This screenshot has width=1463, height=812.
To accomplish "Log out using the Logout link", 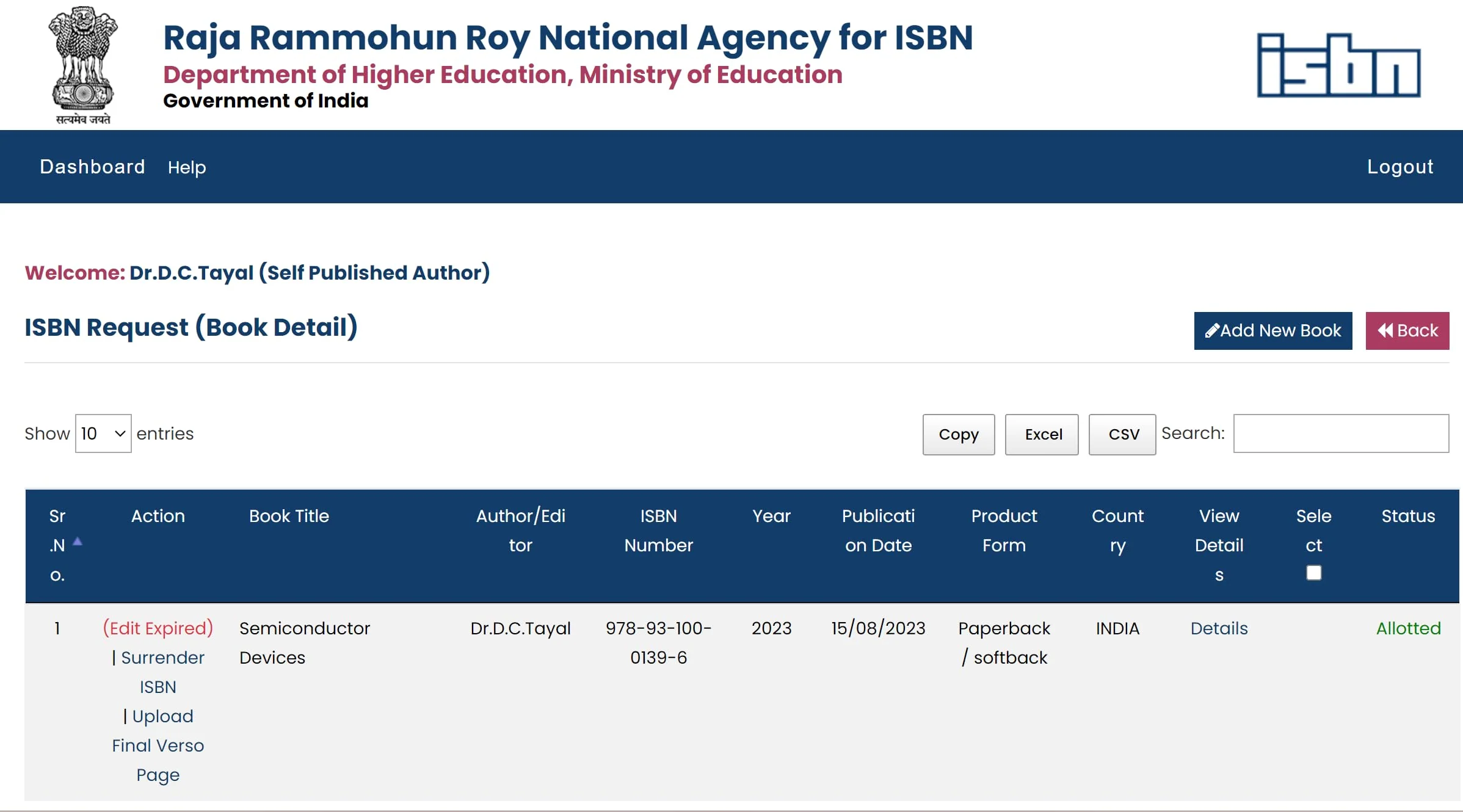I will (1399, 167).
